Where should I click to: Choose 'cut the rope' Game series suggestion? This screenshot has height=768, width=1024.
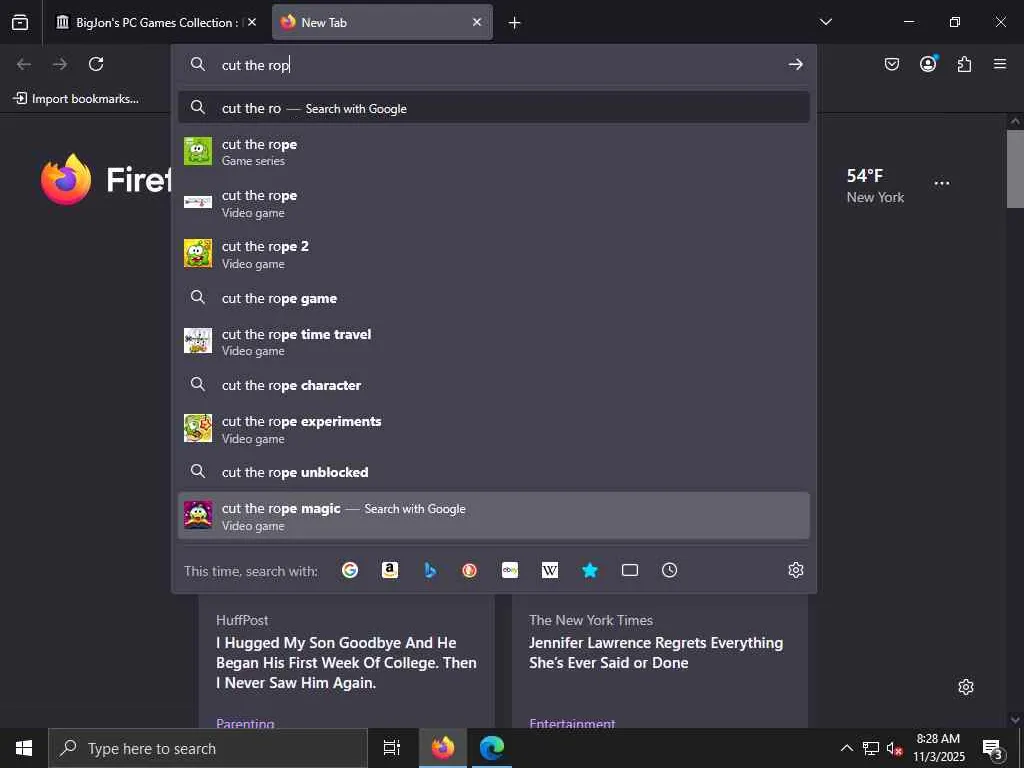coord(494,152)
